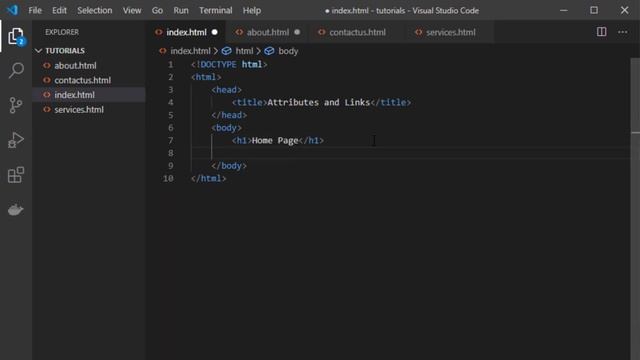Open the Run menu
This screenshot has height=360, width=640.
click(181, 10)
